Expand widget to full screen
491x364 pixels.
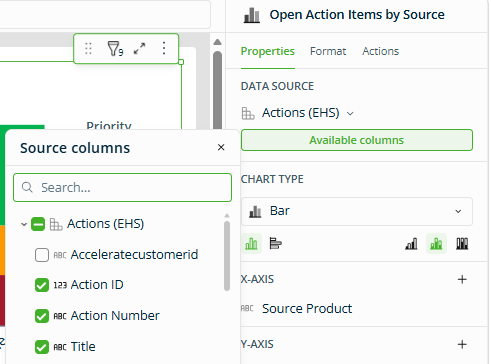click(x=139, y=49)
